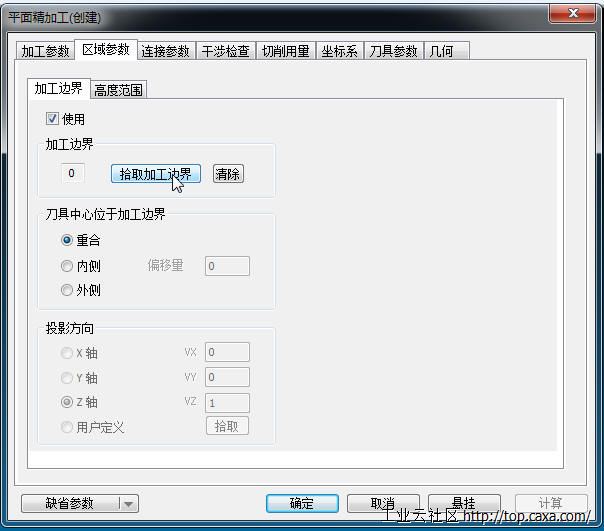Select the 重合 radio option

pyautogui.click(x=67, y=240)
